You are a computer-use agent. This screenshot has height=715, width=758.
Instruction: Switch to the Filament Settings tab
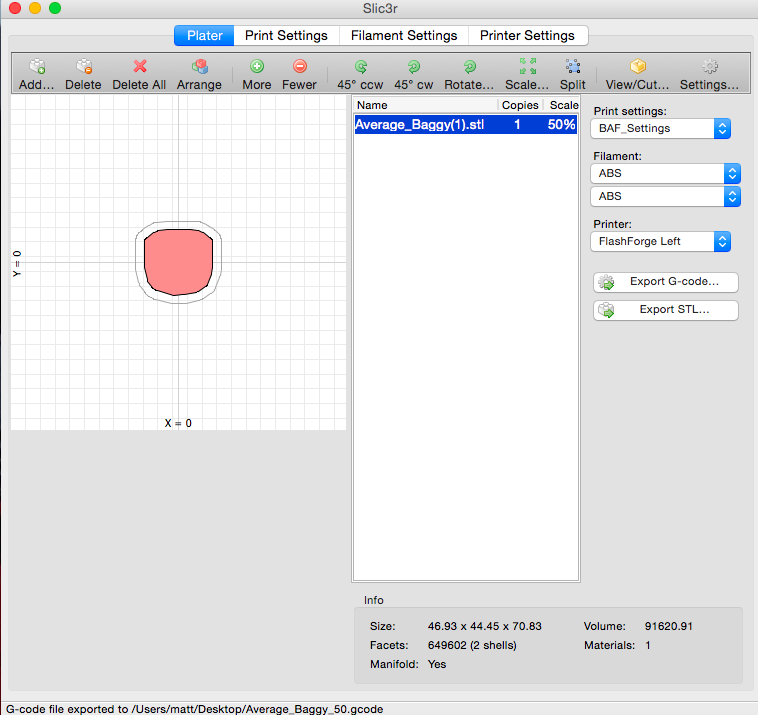pos(404,35)
